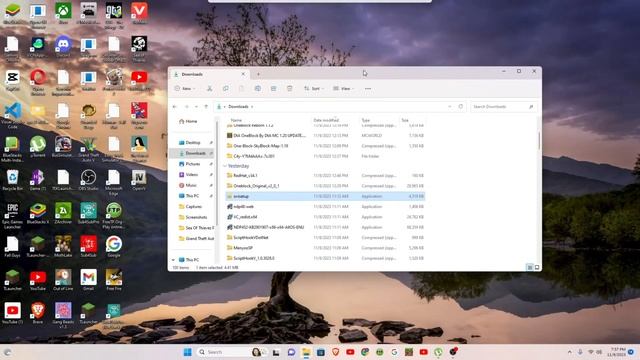
Task: Select the selected setup application file
Action: (325, 196)
